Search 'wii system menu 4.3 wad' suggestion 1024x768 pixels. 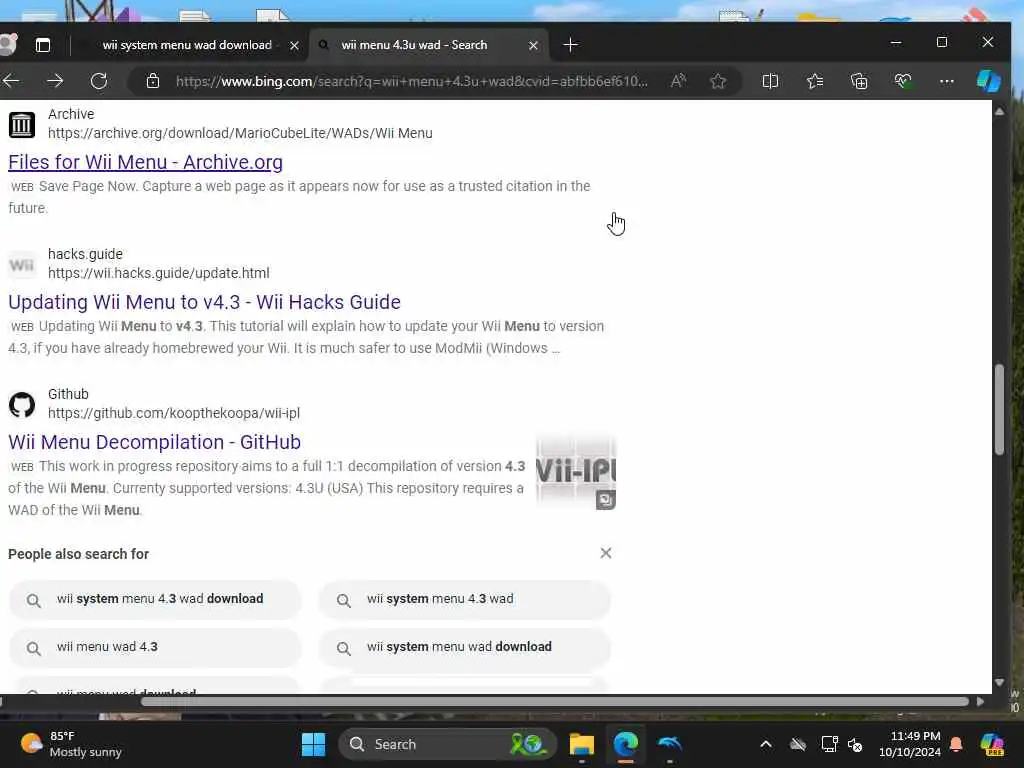464,600
